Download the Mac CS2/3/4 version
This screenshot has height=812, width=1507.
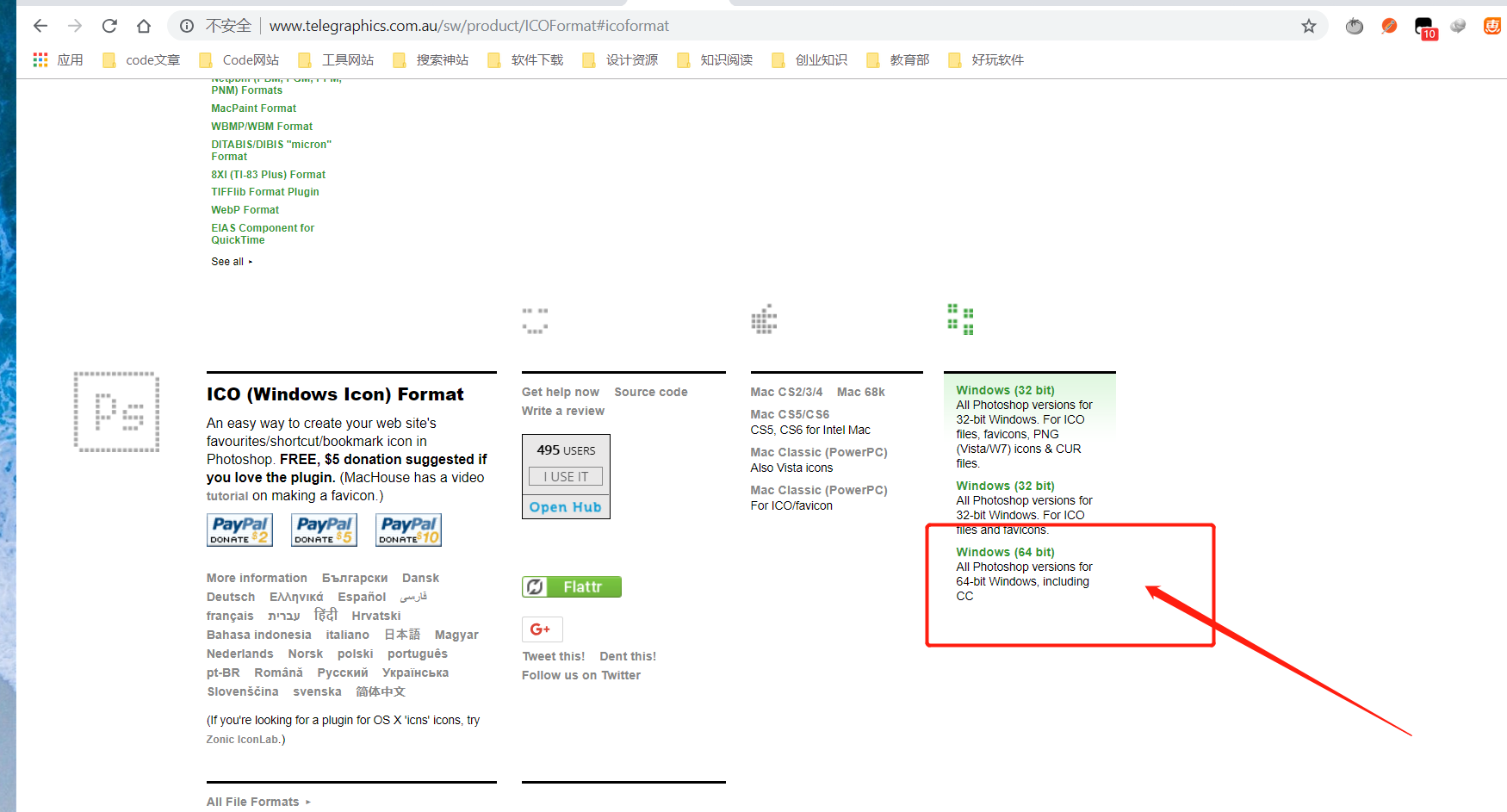point(786,392)
